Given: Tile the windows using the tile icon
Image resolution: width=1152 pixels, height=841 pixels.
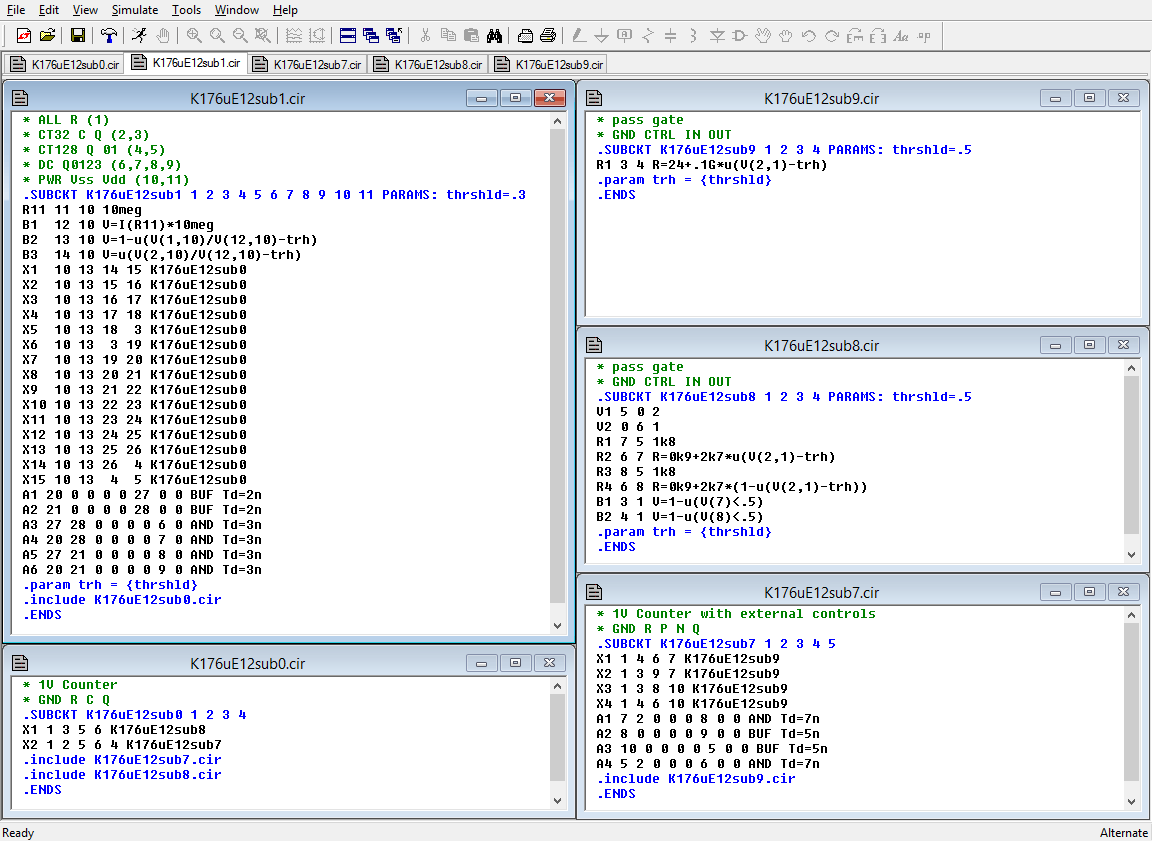Looking at the screenshot, I should pyautogui.click(x=348, y=36).
